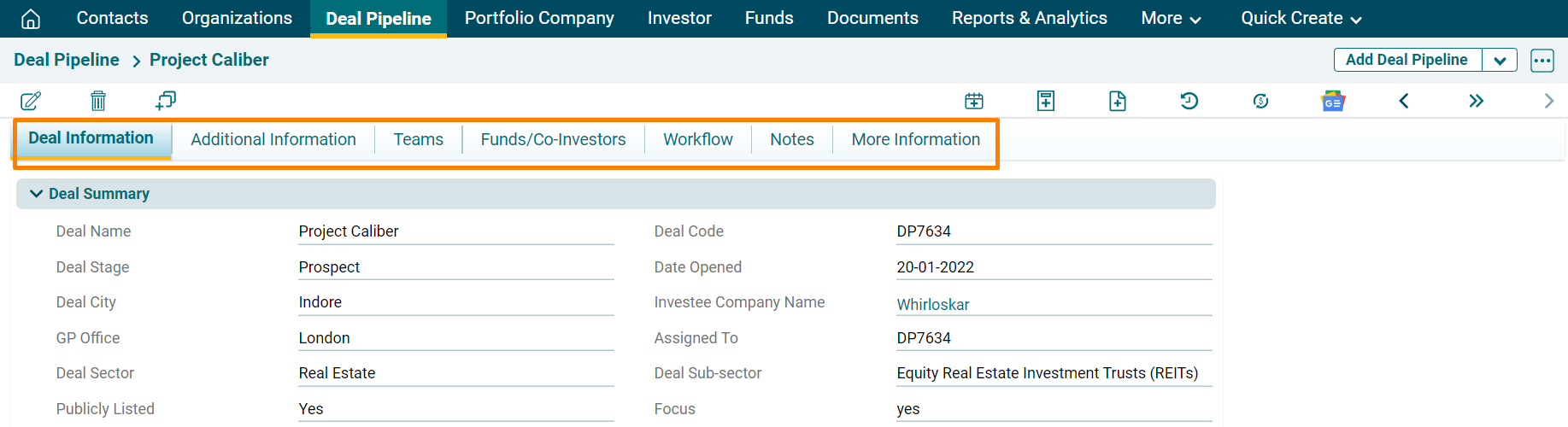Open the Whirloskar investee company link
1568x427 pixels.
tap(933, 305)
